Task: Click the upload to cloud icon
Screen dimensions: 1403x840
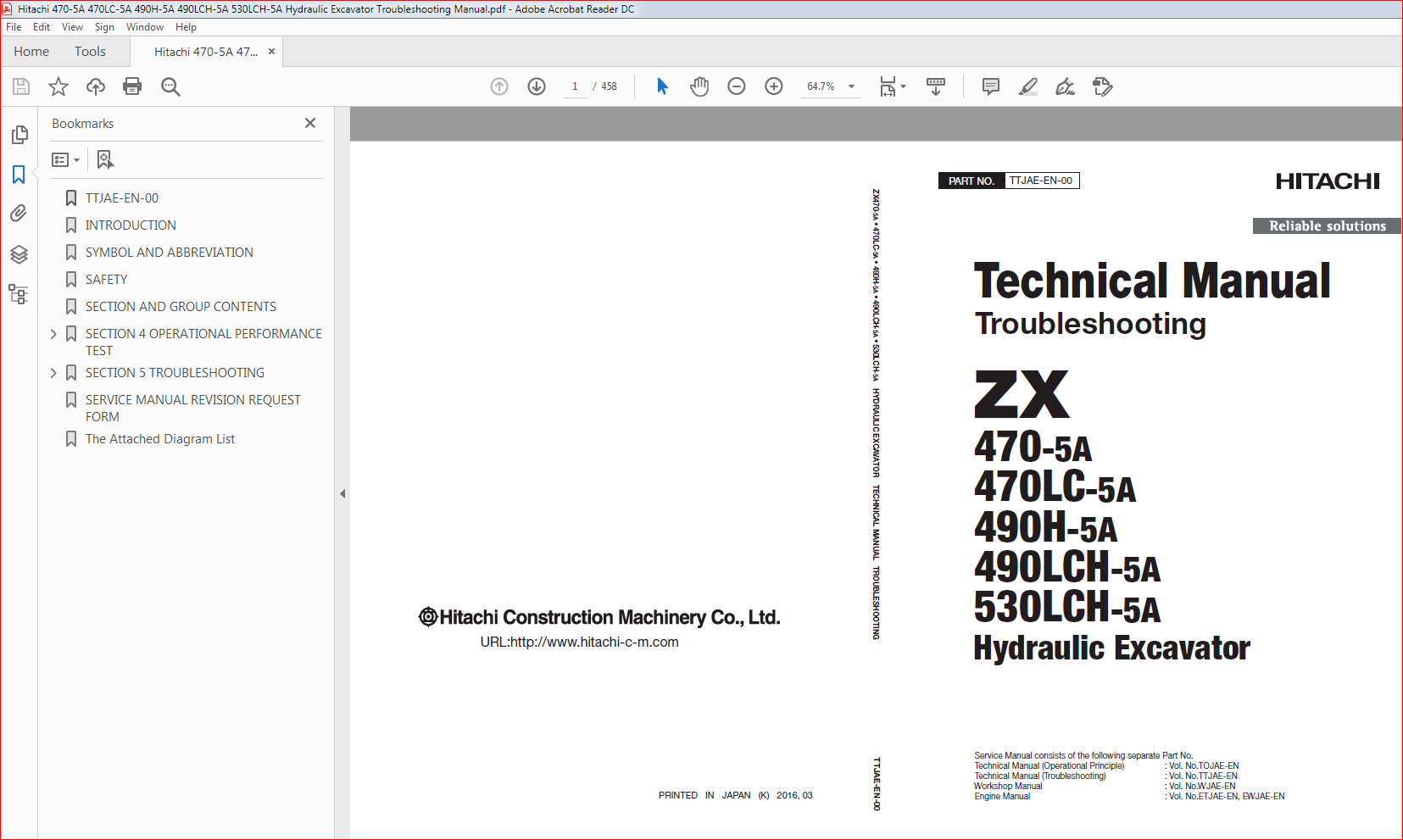Action: tap(96, 86)
